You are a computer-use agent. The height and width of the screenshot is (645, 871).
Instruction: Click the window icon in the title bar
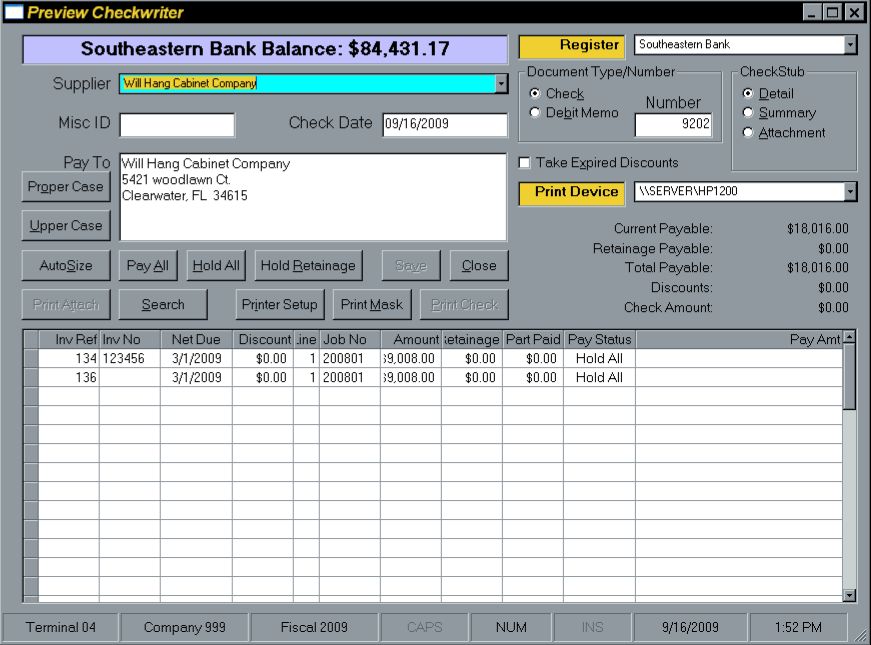pos(14,12)
